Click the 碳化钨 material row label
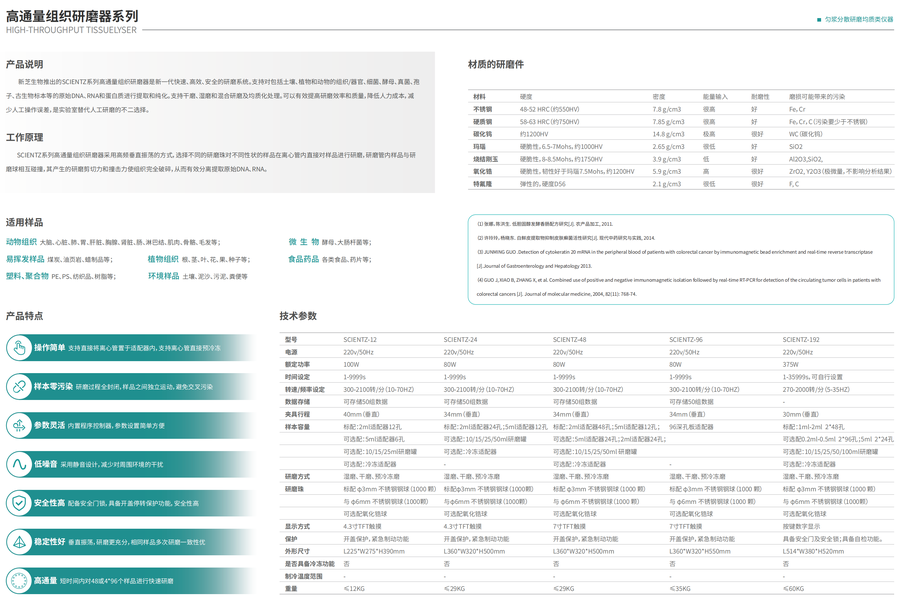Viewport: 900px width, 602px height. [x=483, y=134]
